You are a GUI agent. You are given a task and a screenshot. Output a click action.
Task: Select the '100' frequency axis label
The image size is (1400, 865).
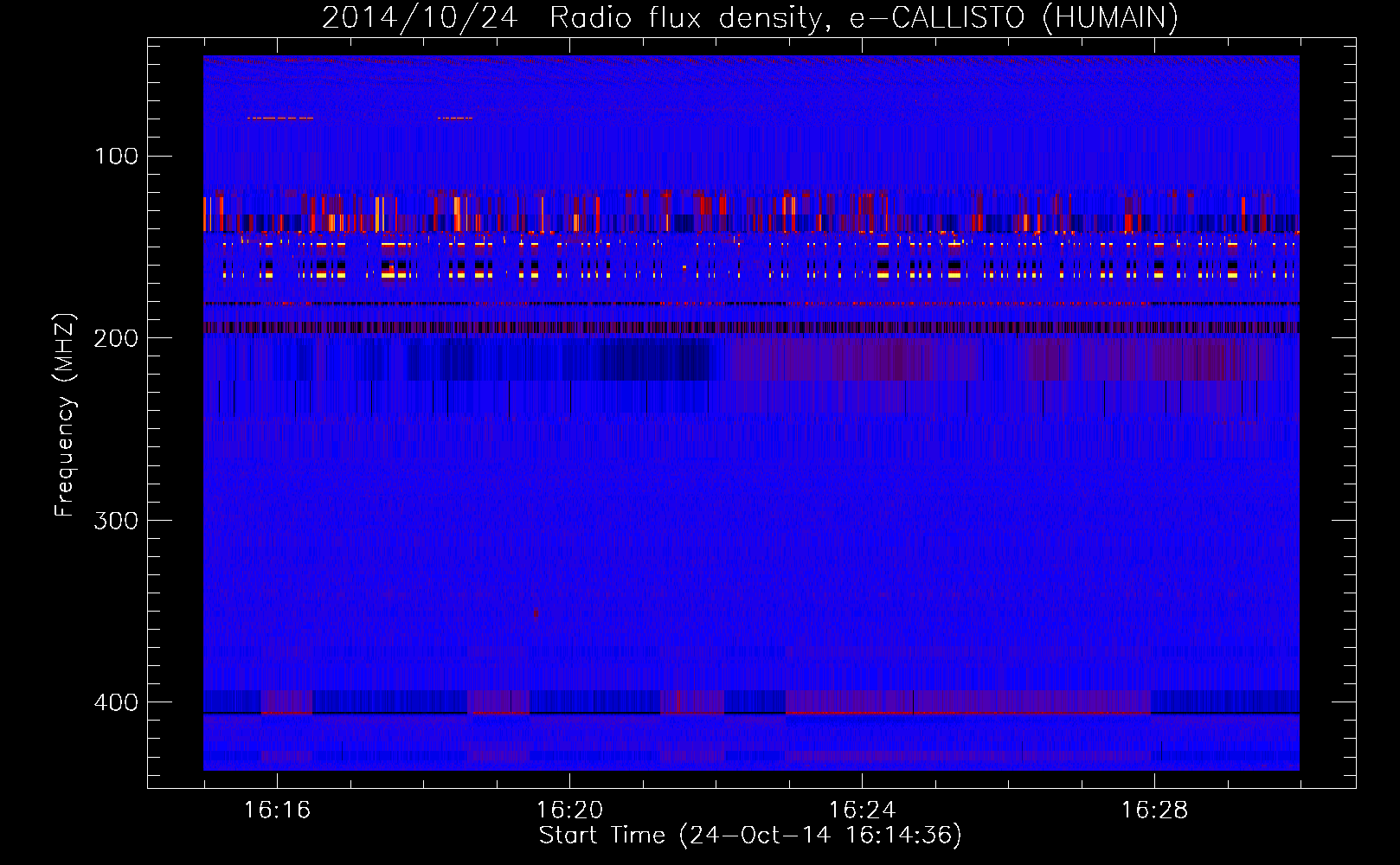pos(116,156)
